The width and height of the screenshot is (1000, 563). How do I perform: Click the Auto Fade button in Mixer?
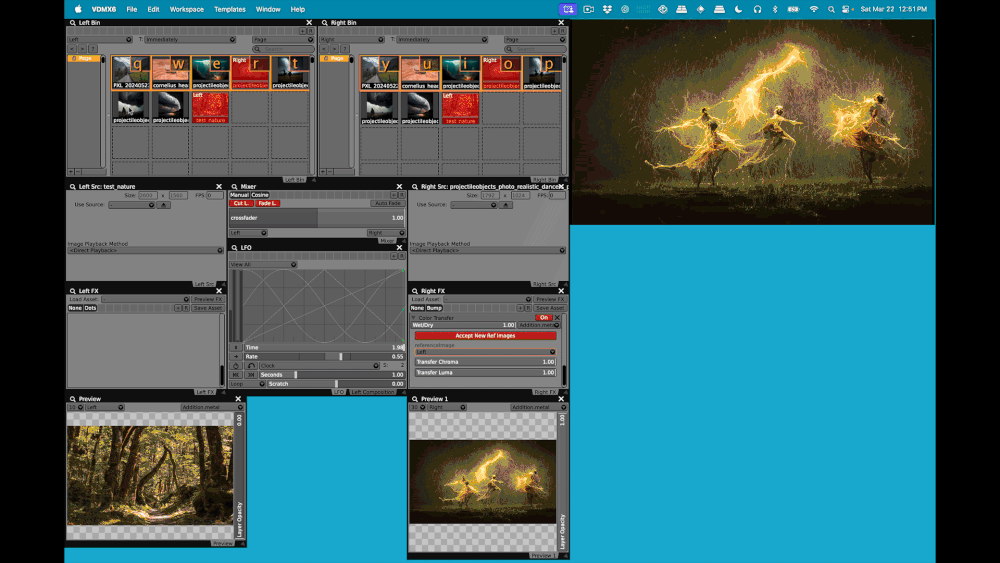[x=387, y=203]
